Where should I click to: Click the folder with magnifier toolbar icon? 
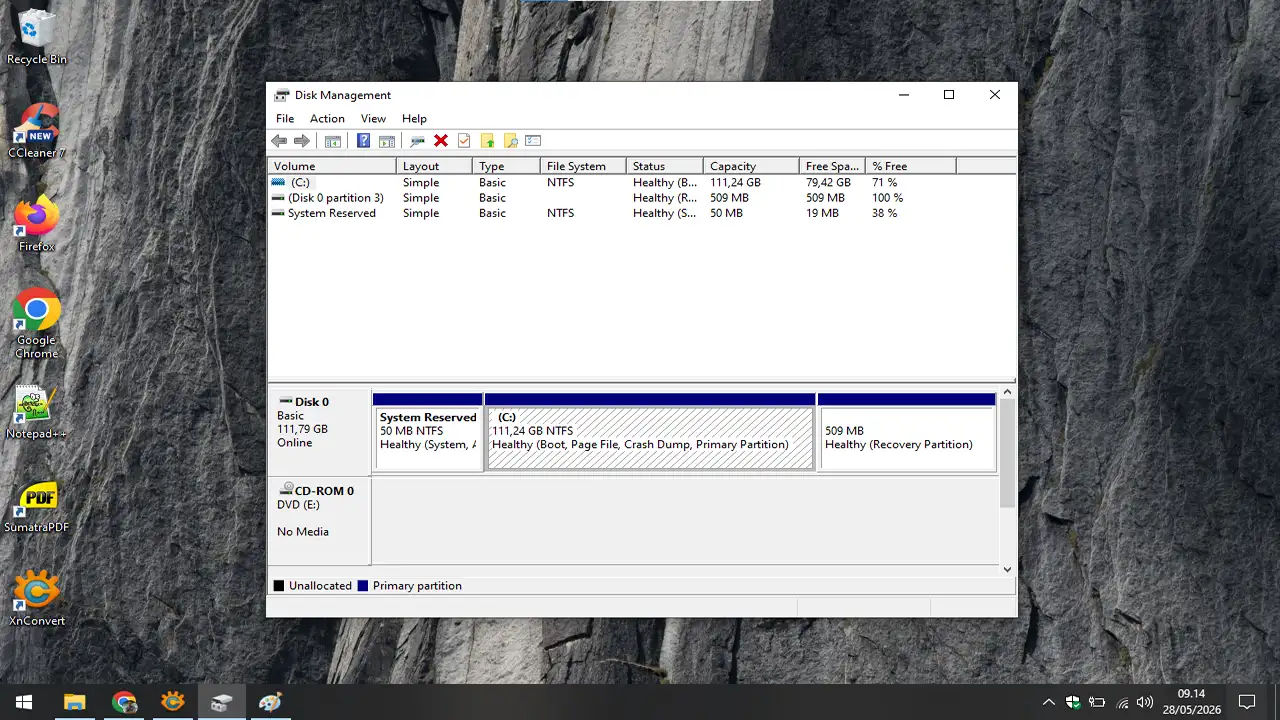(510, 141)
